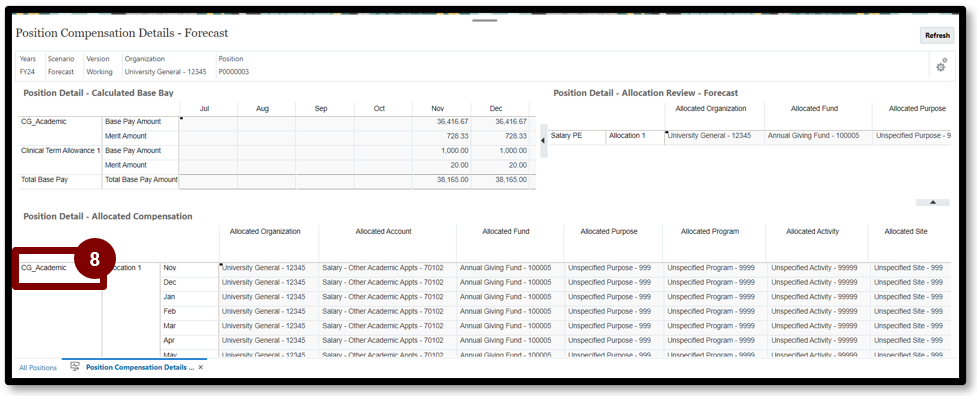Click the Position Compensation Details tab icon
The image size is (977, 396).
75,367
